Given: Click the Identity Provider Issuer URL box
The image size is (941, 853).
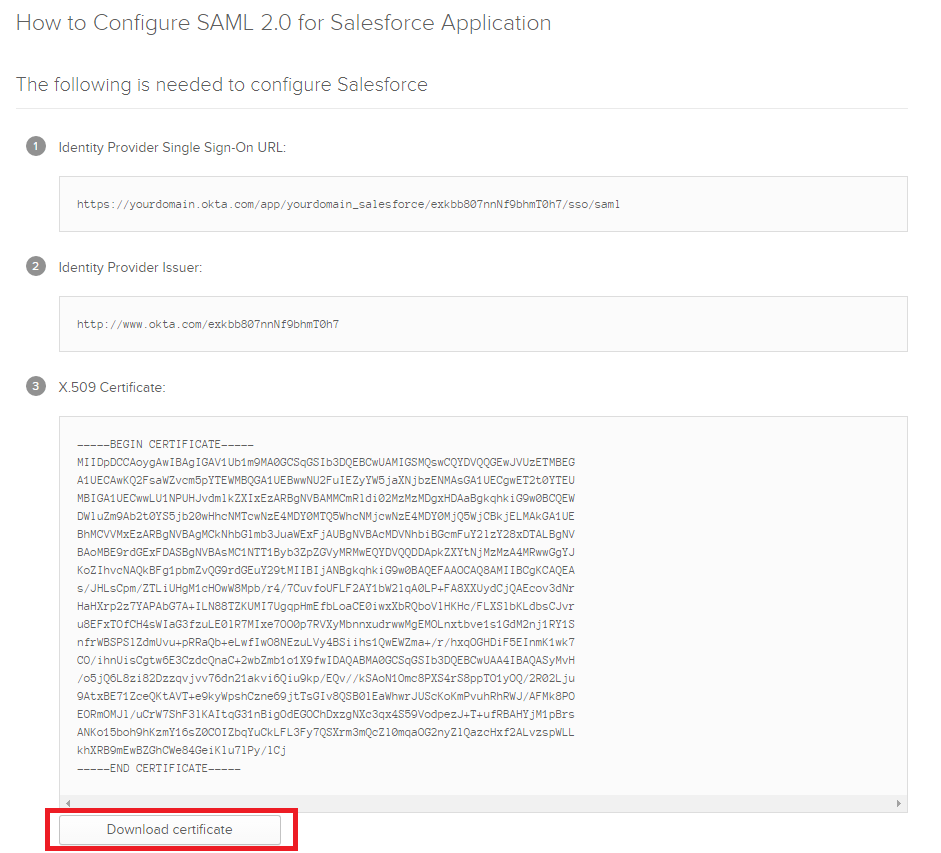Looking at the screenshot, I should pyautogui.click(x=483, y=324).
